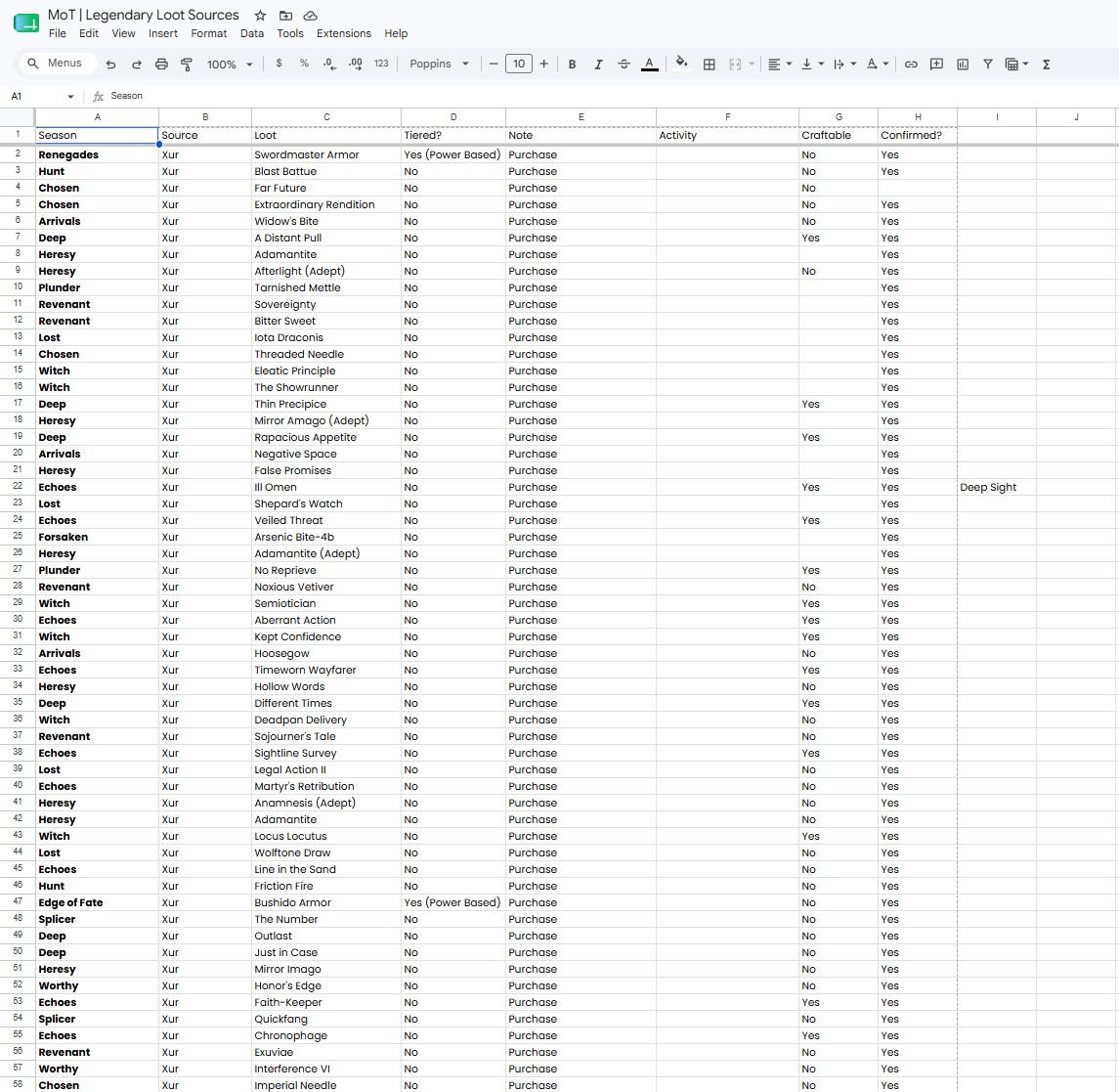Create a filter icon
Screen dimensions: 1119x1092
(x=988, y=65)
